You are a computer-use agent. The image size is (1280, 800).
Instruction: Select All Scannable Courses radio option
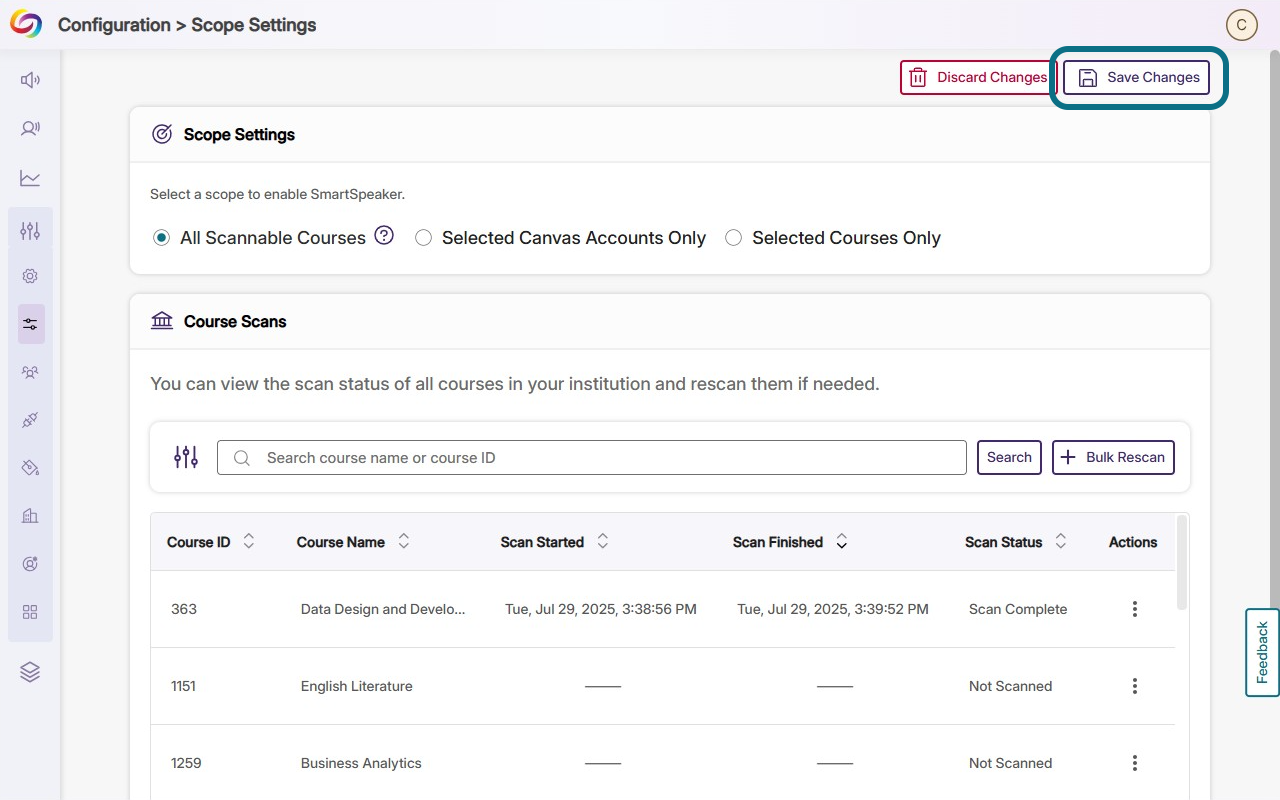(x=161, y=238)
